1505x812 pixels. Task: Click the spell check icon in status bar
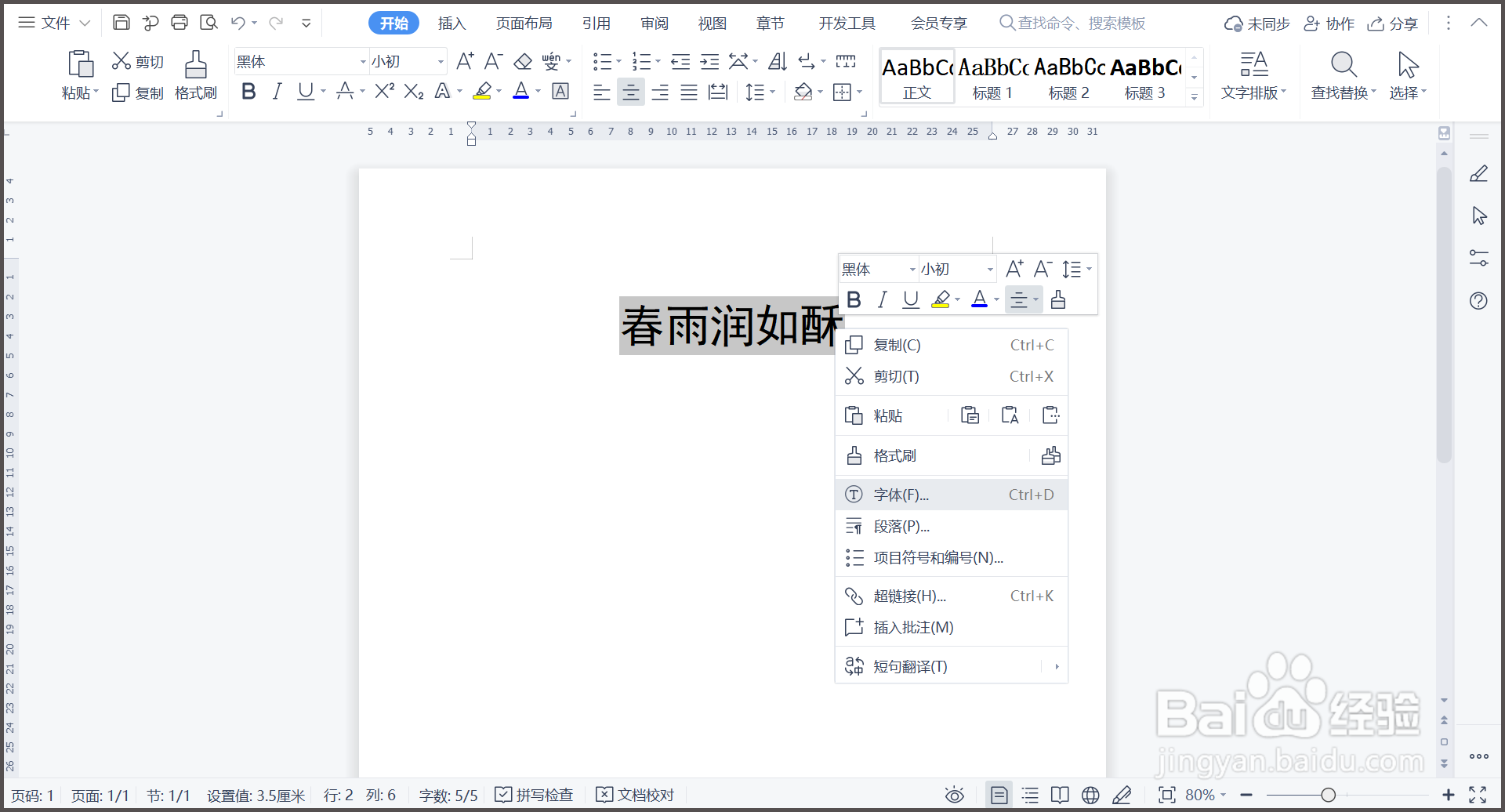click(x=502, y=794)
